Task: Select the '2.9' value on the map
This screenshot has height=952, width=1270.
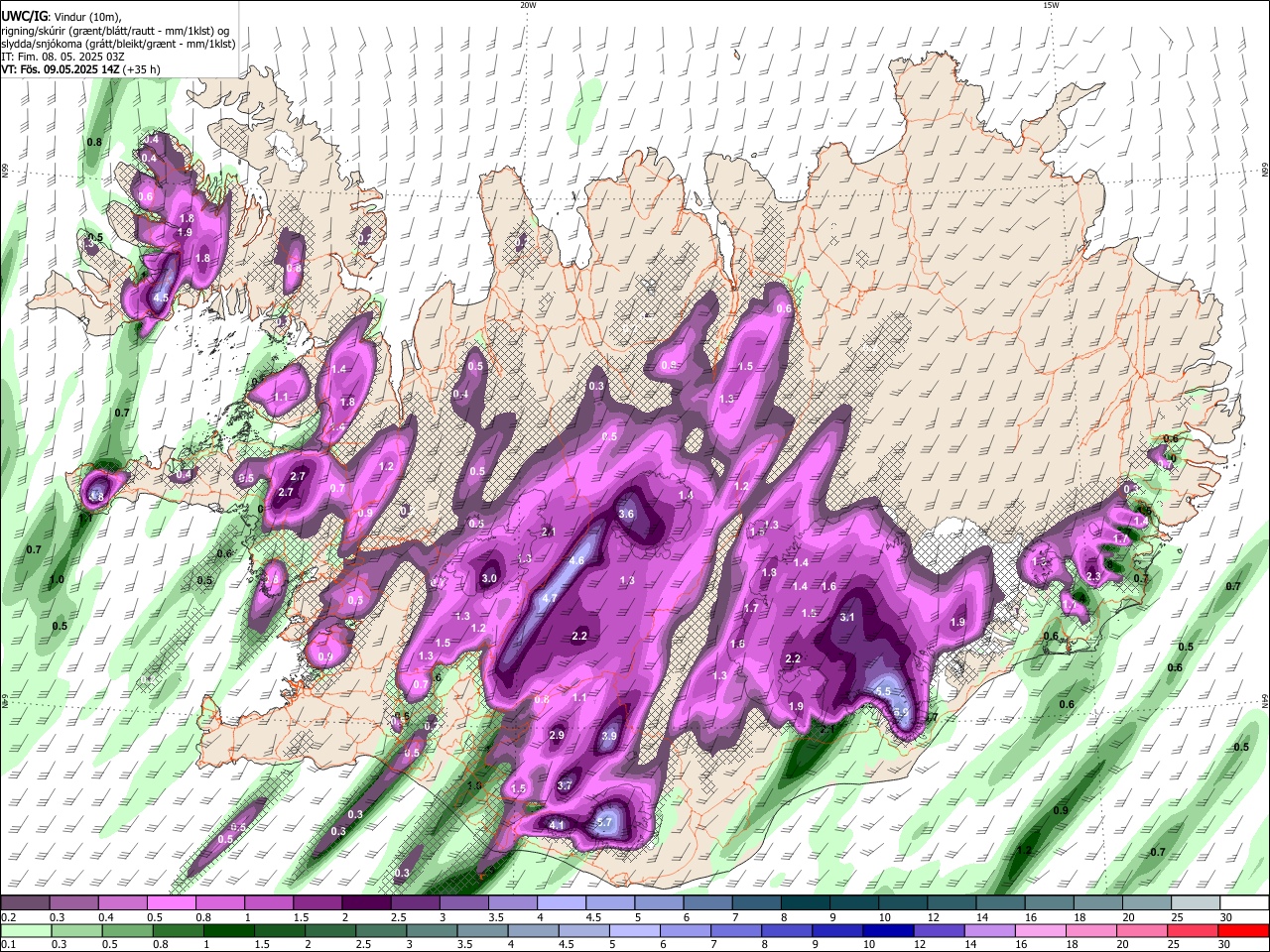Action: click(x=557, y=735)
